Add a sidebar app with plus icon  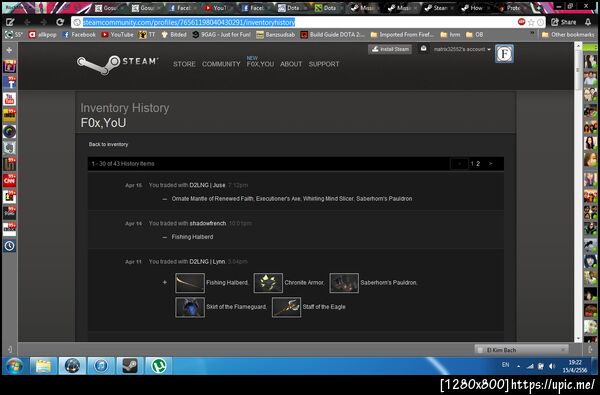click(x=10, y=50)
